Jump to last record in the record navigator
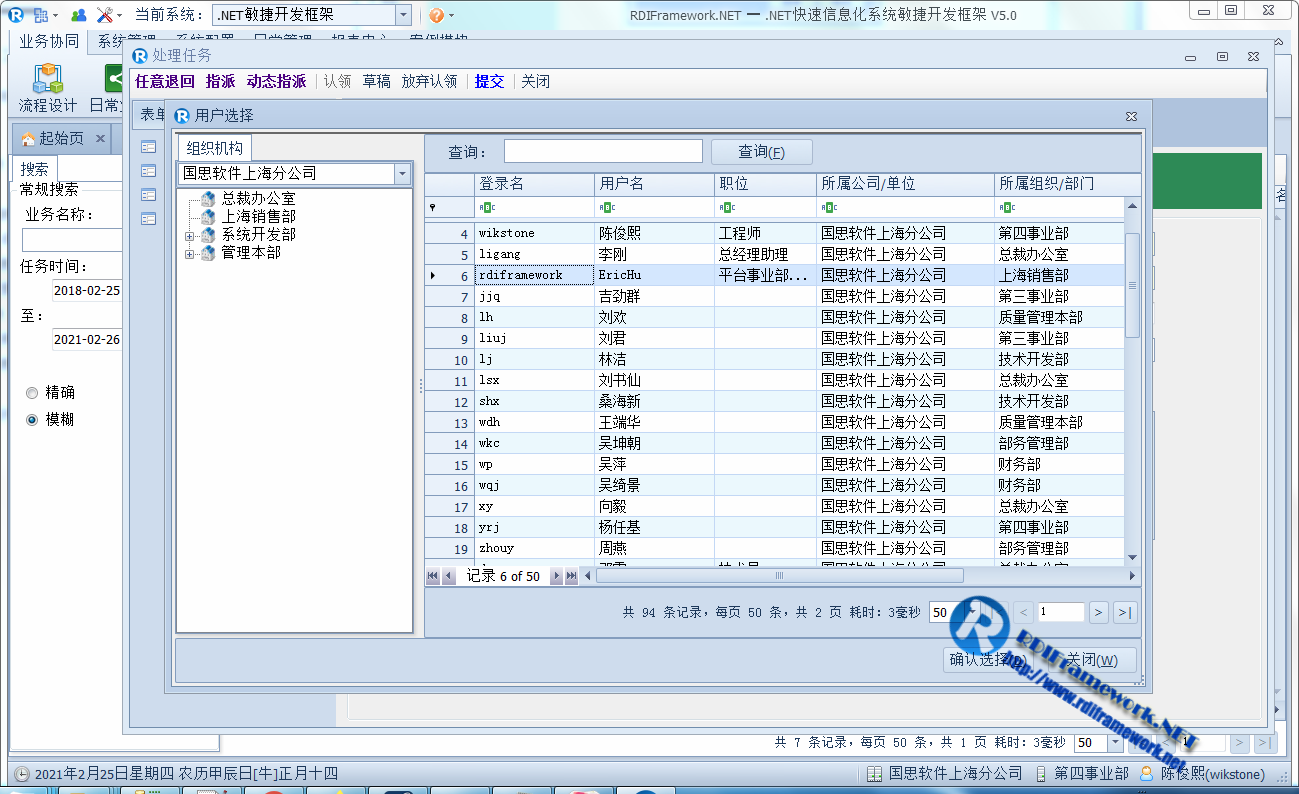 tap(572, 576)
